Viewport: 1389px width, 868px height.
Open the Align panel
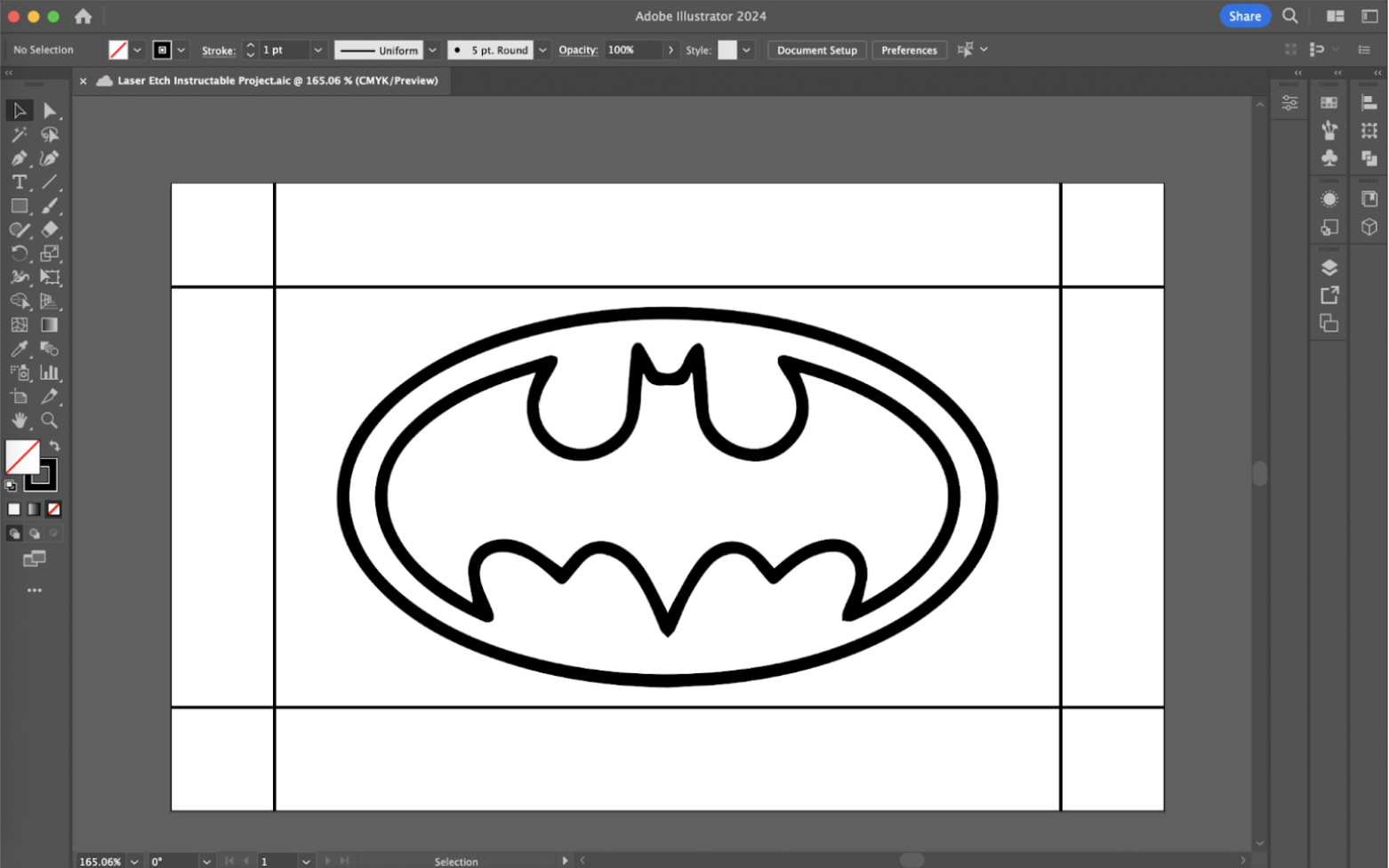pos(1369,103)
